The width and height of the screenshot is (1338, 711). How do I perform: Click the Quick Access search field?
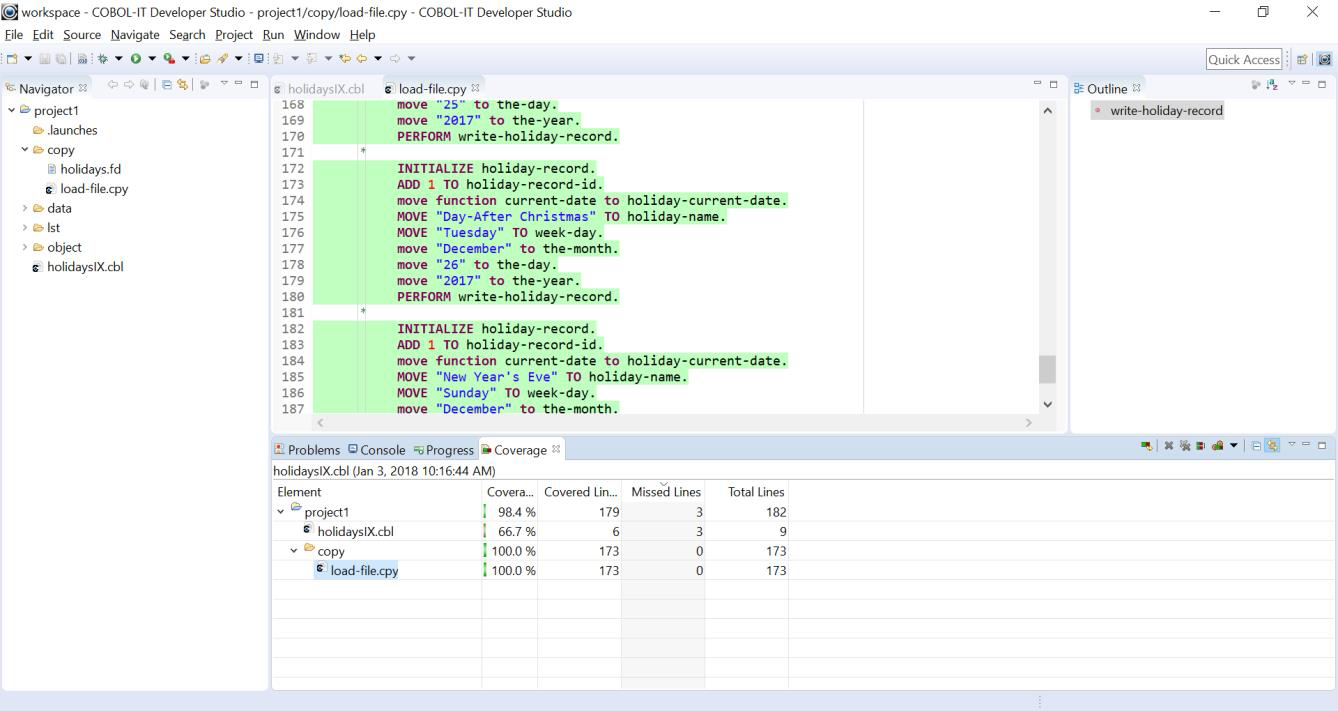(1243, 60)
